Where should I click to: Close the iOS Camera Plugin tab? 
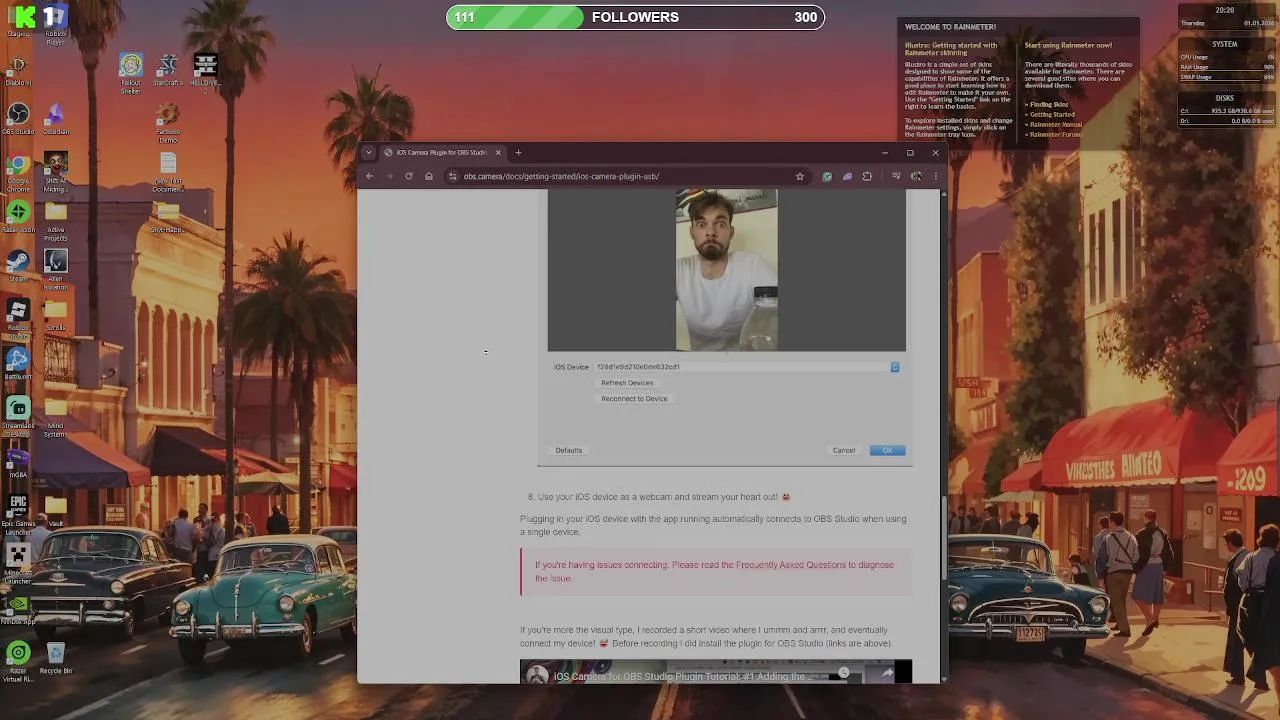[497, 152]
